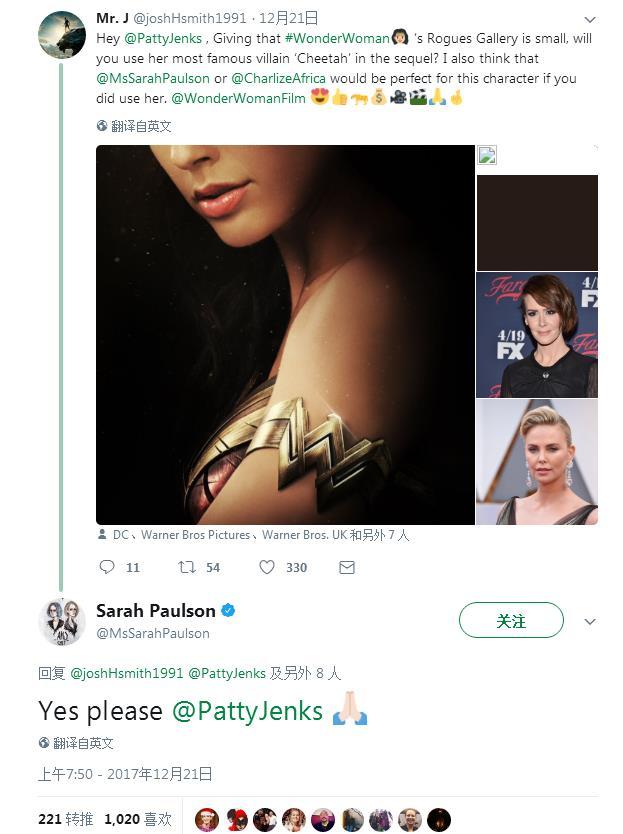Viewport: 623px width, 834px height.
Task: Click the retweet icon under the tweet
Action: tap(186, 567)
